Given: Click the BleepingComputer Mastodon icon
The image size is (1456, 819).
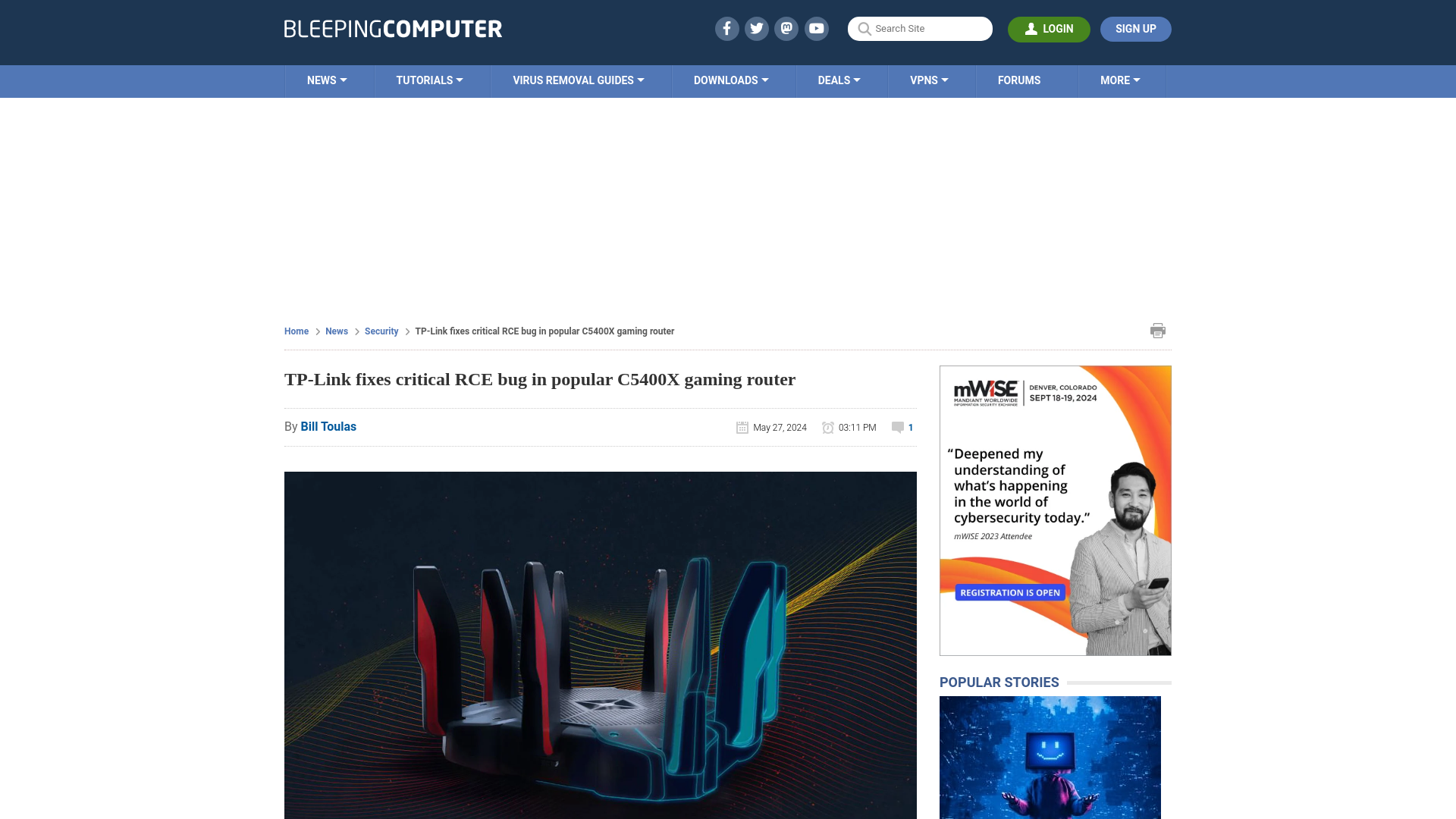Looking at the screenshot, I should [787, 28].
